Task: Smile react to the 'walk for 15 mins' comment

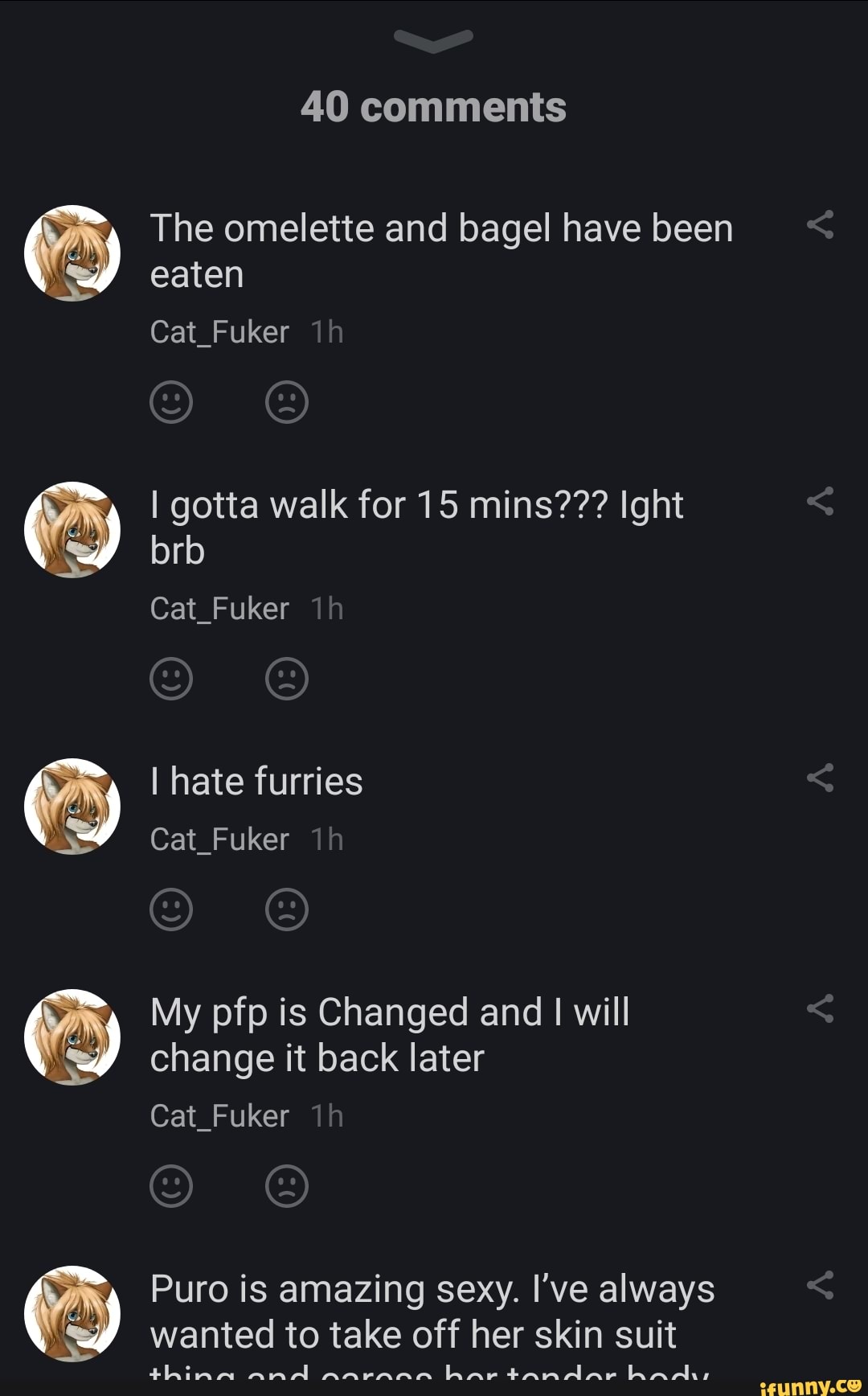Action: pos(171,679)
